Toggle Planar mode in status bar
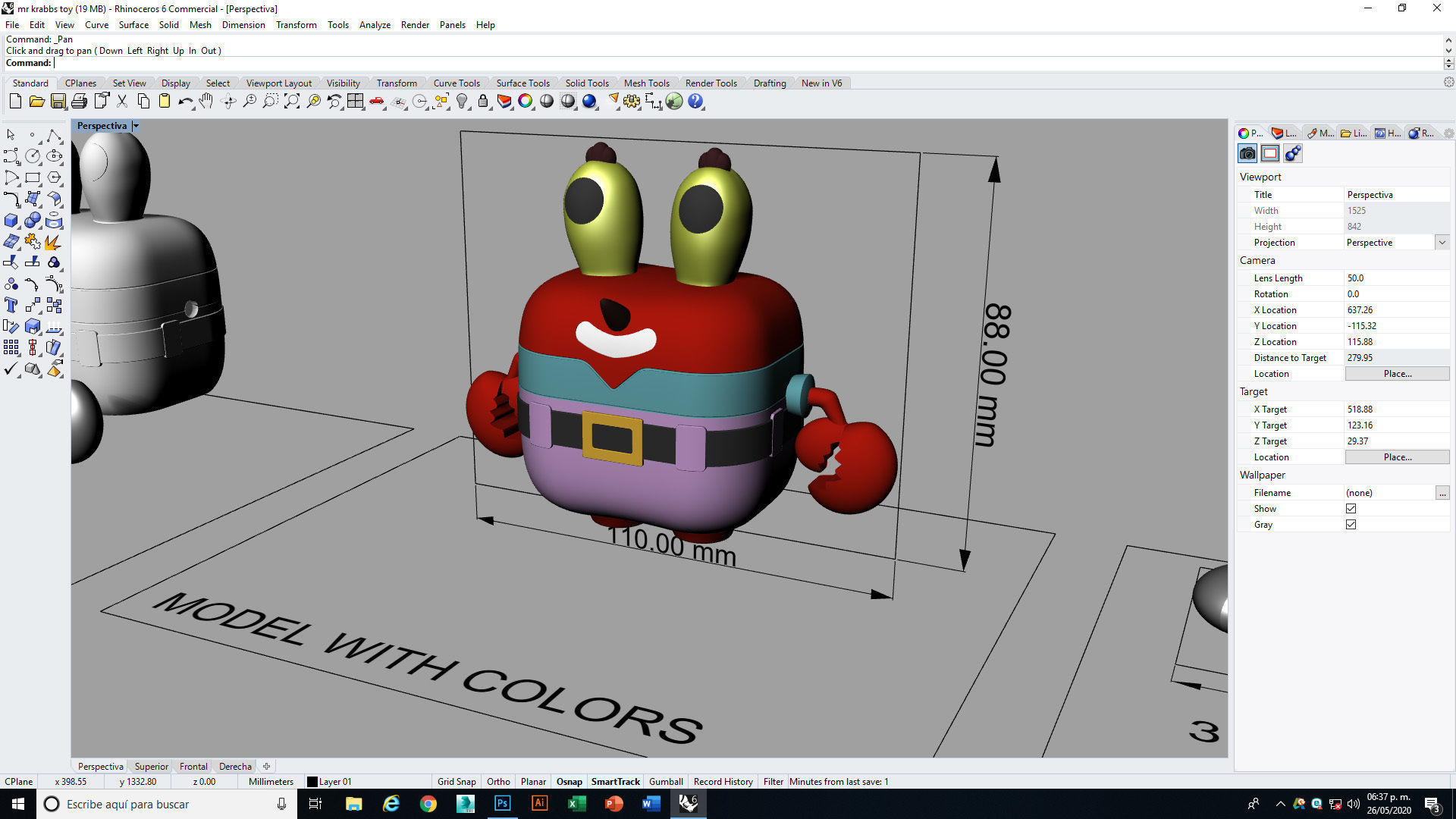Image resolution: width=1456 pixels, height=819 pixels. pyautogui.click(x=533, y=782)
